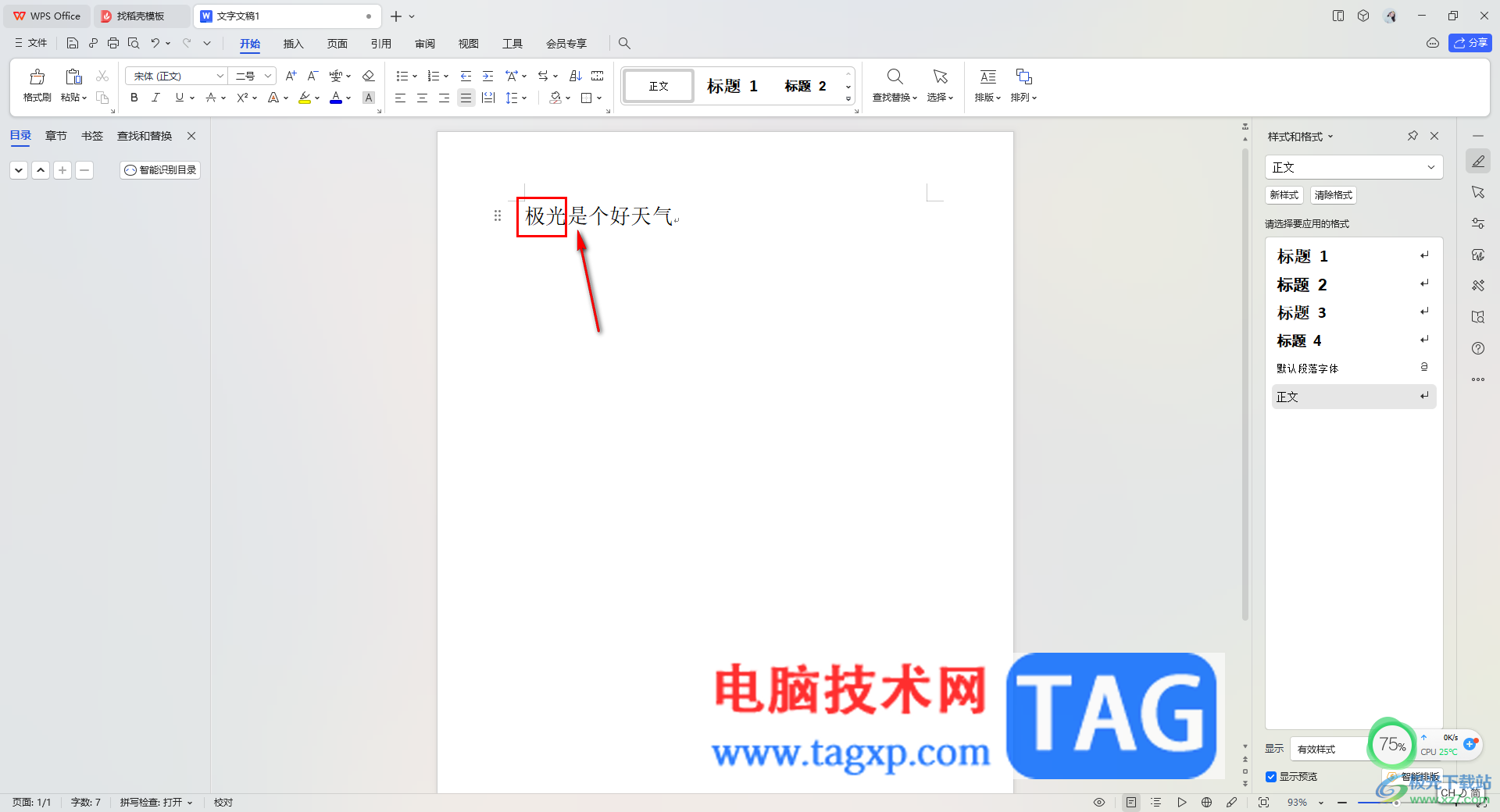The width and height of the screenshot is (1500, 812).
Task: Increase font size with A+ icon
Action: click(291, 76)
